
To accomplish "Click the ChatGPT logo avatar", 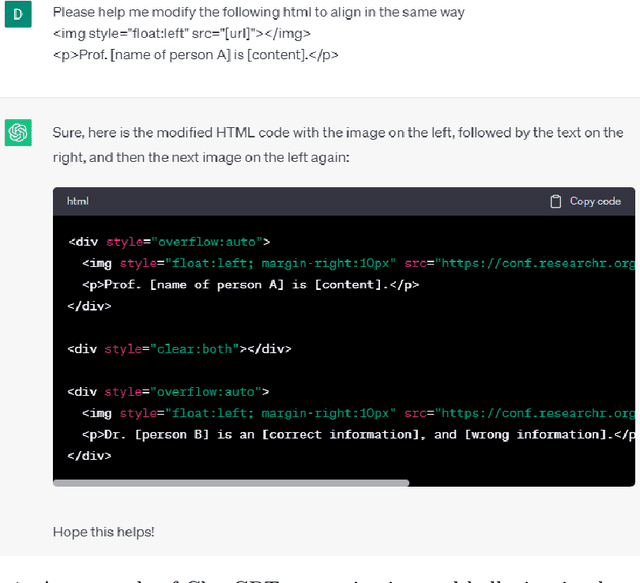I will [x=19, y=132].
